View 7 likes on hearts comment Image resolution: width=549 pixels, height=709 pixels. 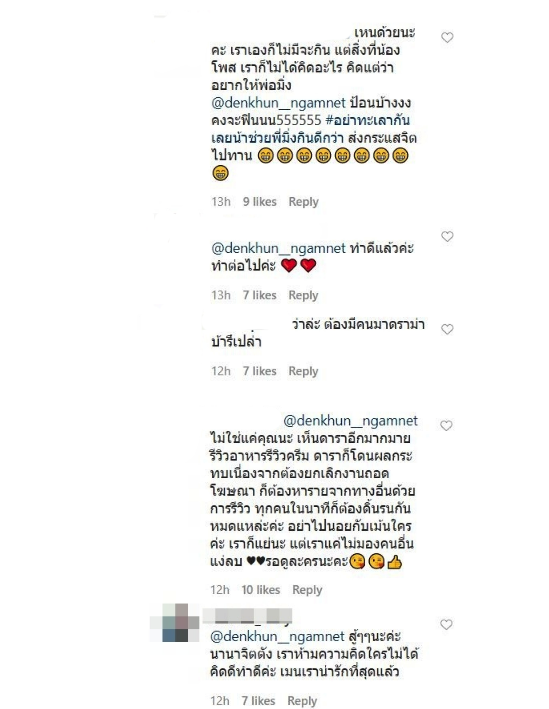pos(260,295)
